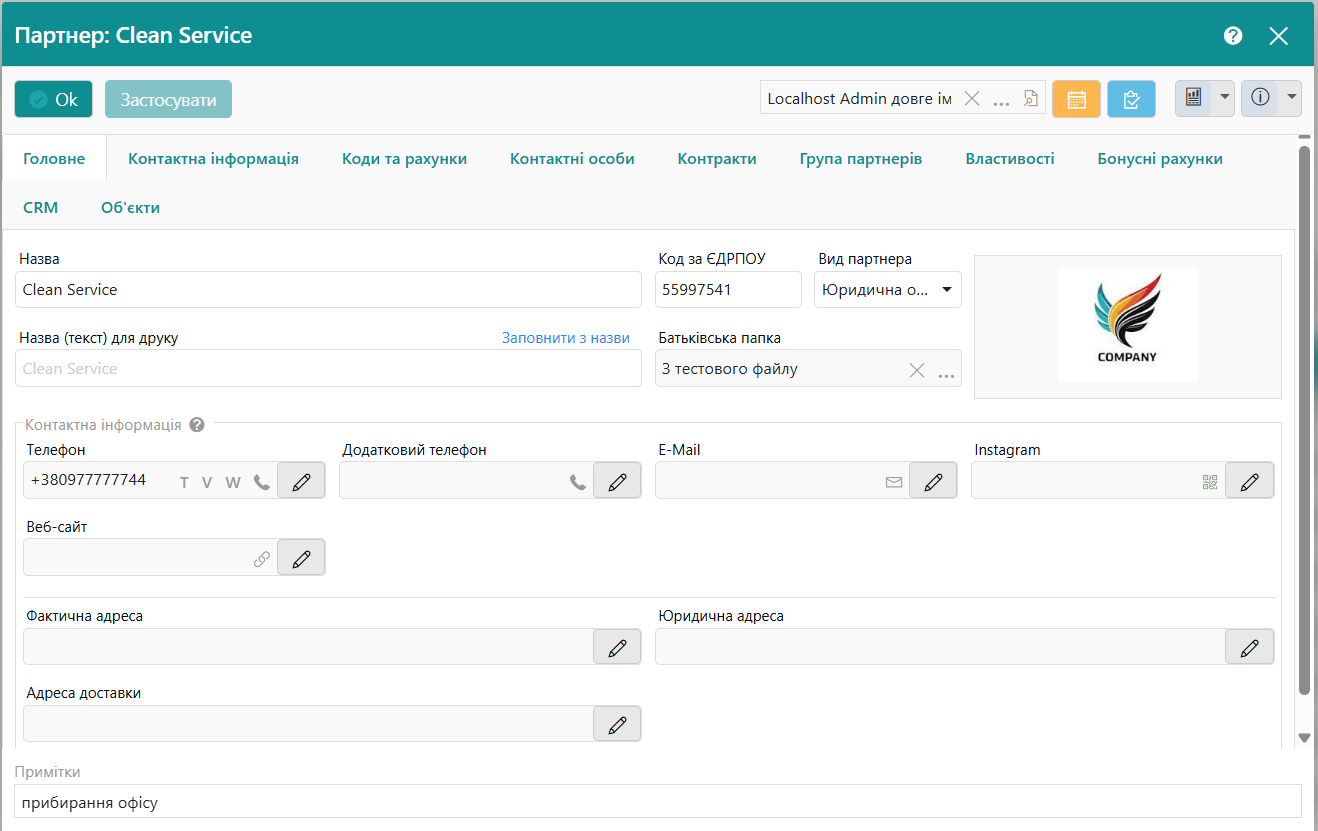This screenshot has height=831, width=1318.
Task: Click Telegram T icon in Телефон field
Action: tap(184, 482)
